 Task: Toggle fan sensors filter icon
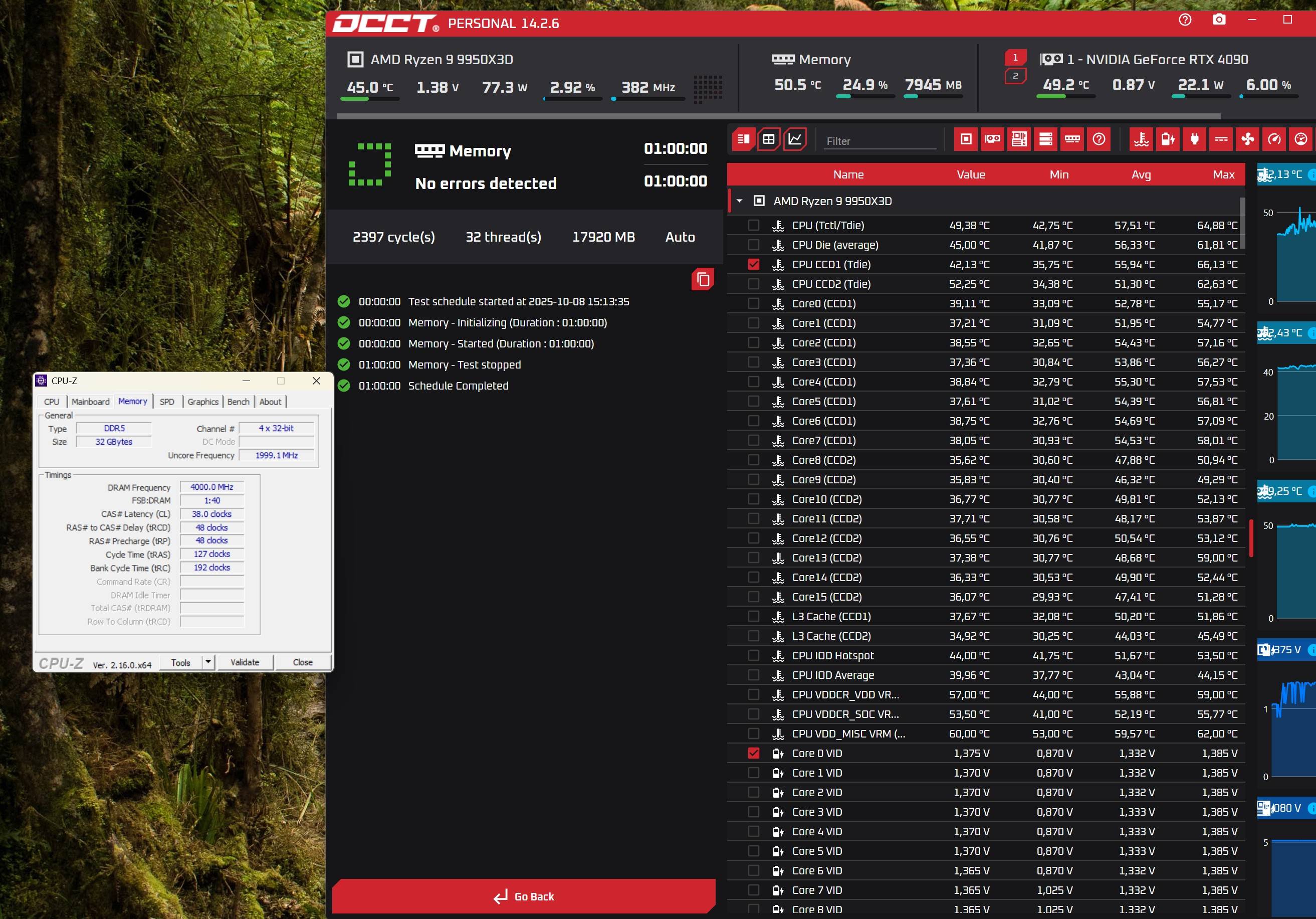1248,139
